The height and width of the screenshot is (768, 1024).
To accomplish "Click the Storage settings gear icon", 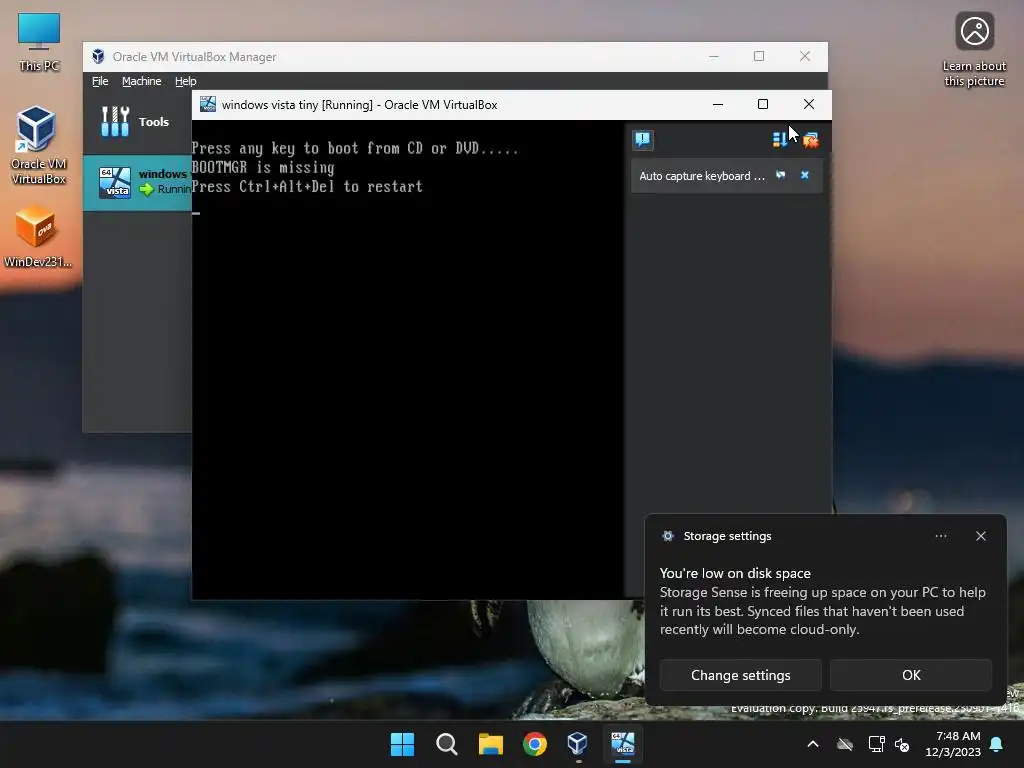I will coord(667,536).
